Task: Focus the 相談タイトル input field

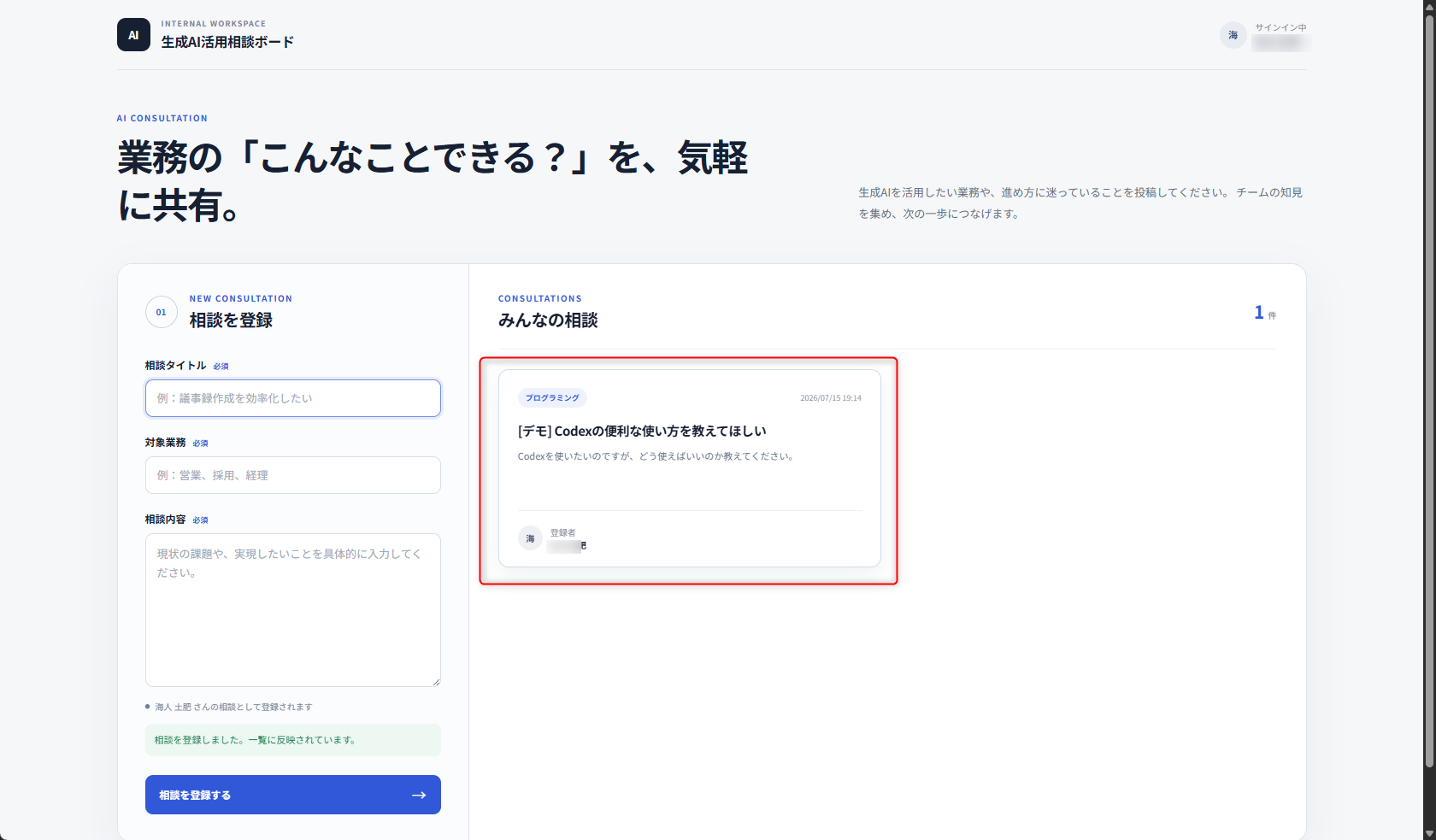Action: [293, 398]
